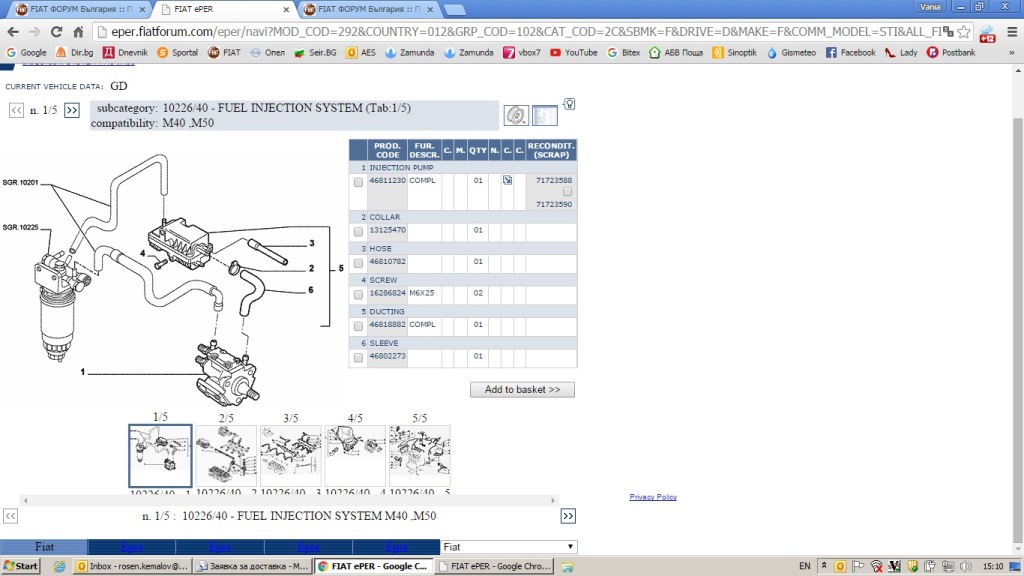This screenshot has width=1024, height=576.
Task: Open Chrome menu hamburger button
Action: point(1009,32)
